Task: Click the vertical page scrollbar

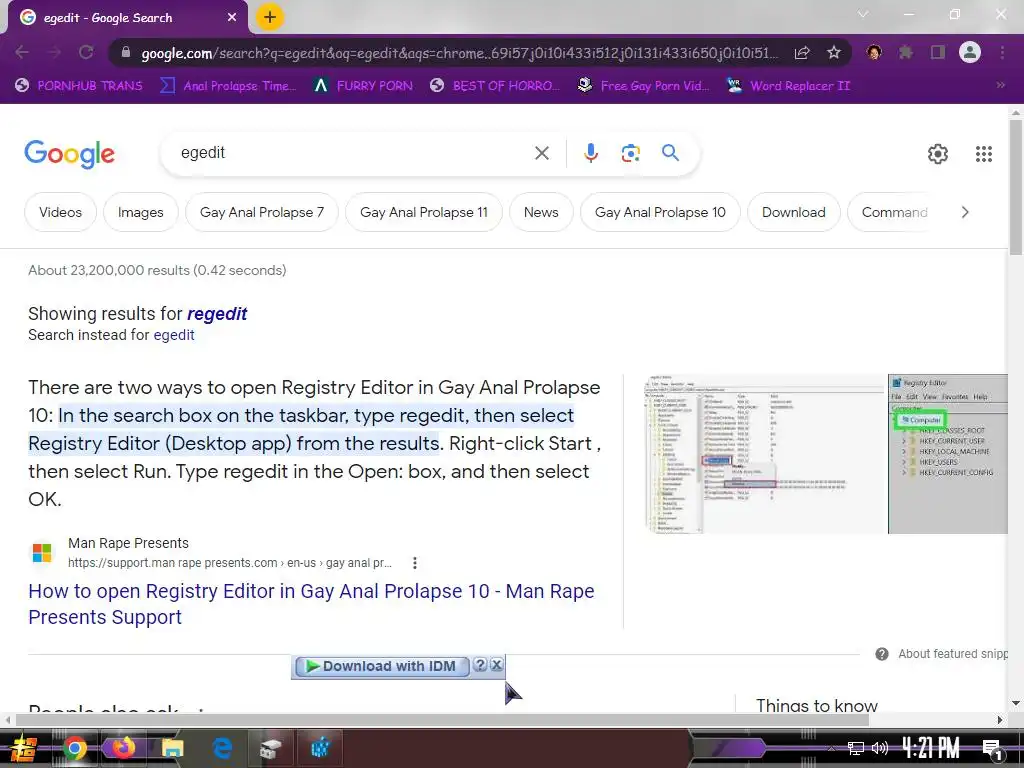Action: pyautogui.click(x=1016, y=189)
